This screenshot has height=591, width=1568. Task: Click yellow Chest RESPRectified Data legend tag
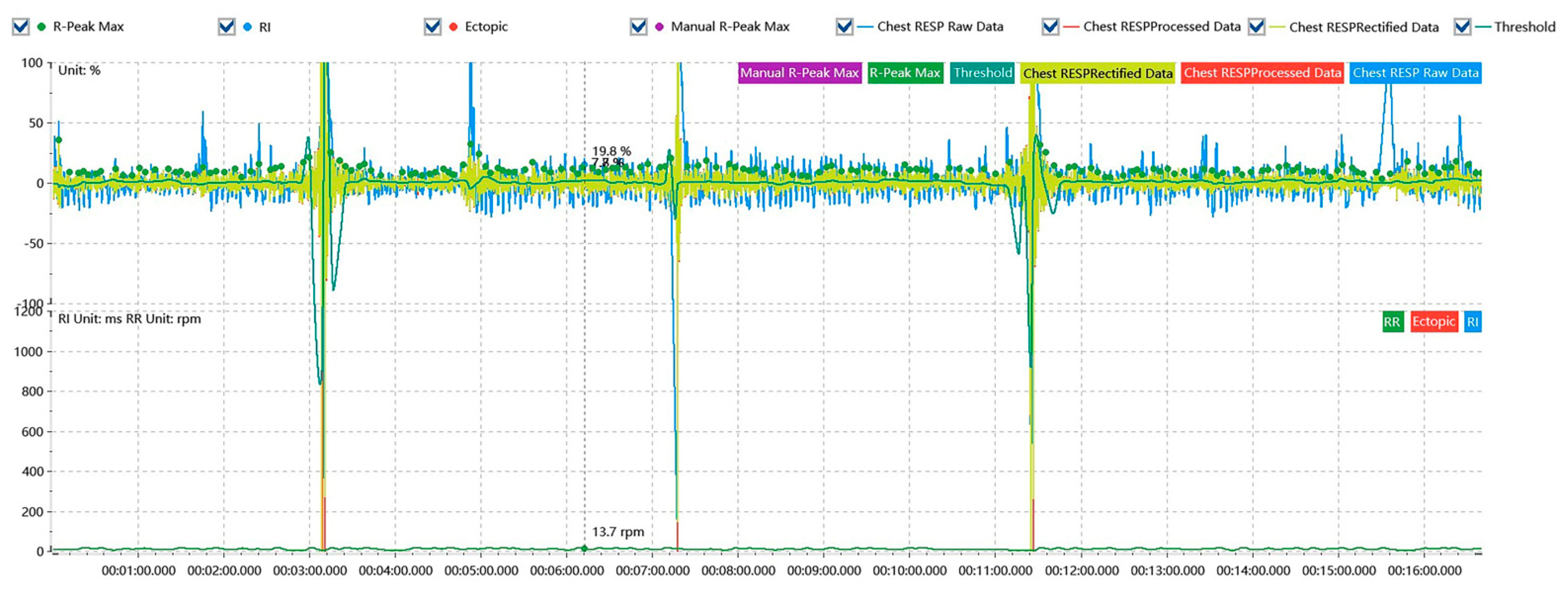click(x=1097, y=73)
